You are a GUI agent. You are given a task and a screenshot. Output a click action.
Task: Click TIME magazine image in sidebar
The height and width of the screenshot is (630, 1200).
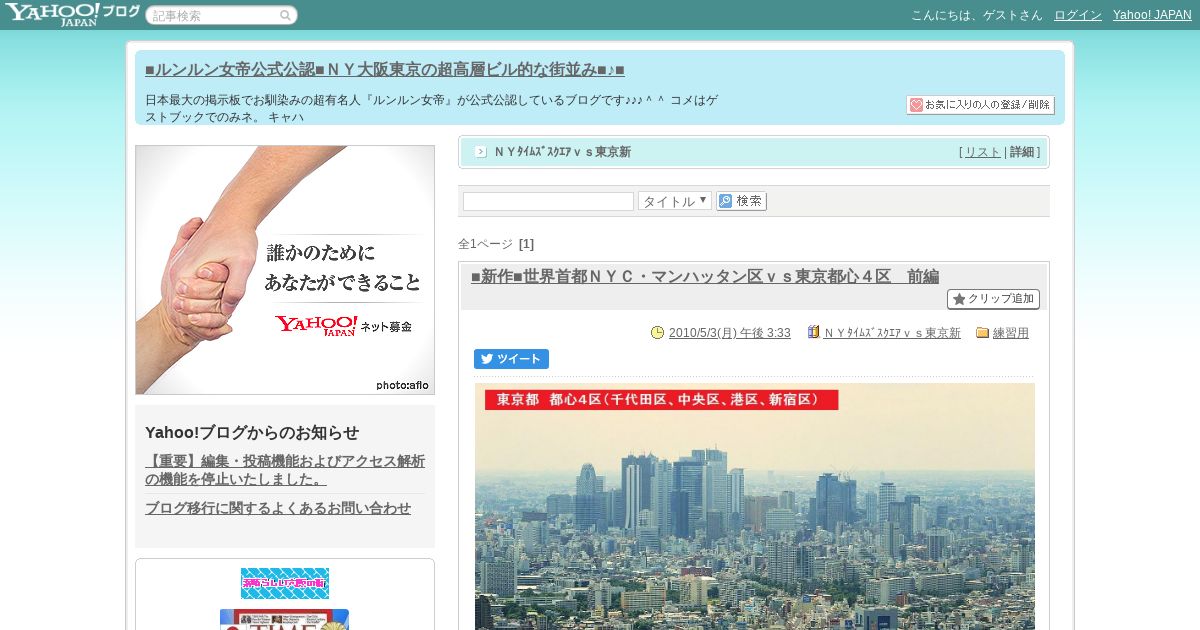[284, 620]
